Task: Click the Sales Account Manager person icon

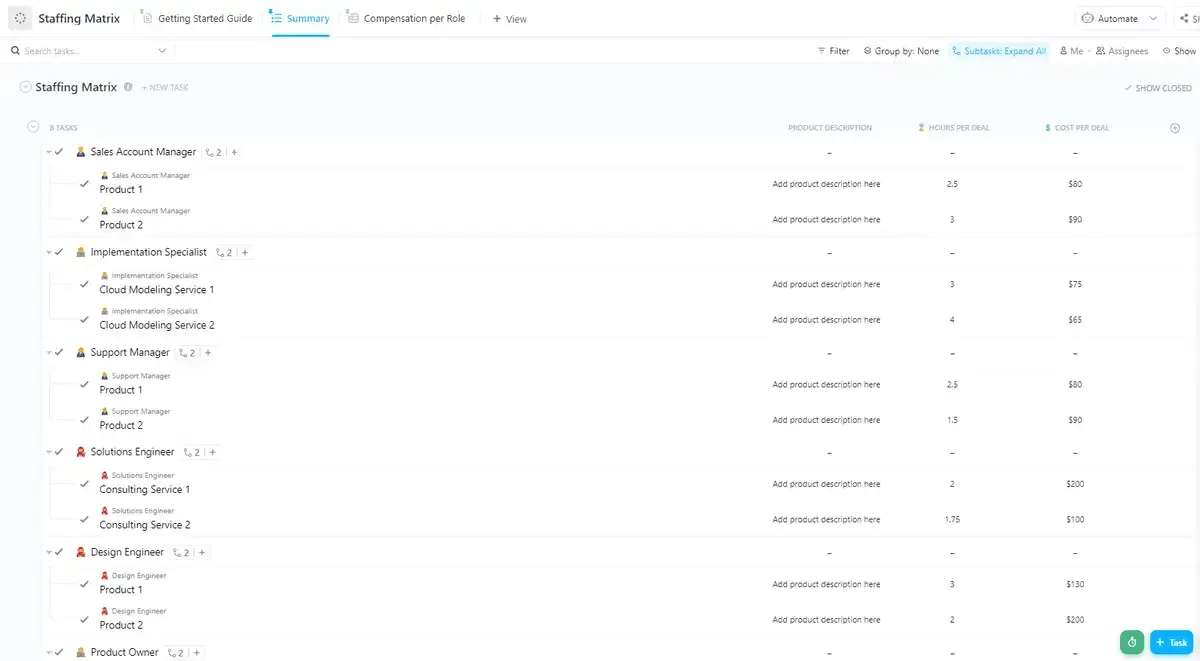Action: click(81, 152)
